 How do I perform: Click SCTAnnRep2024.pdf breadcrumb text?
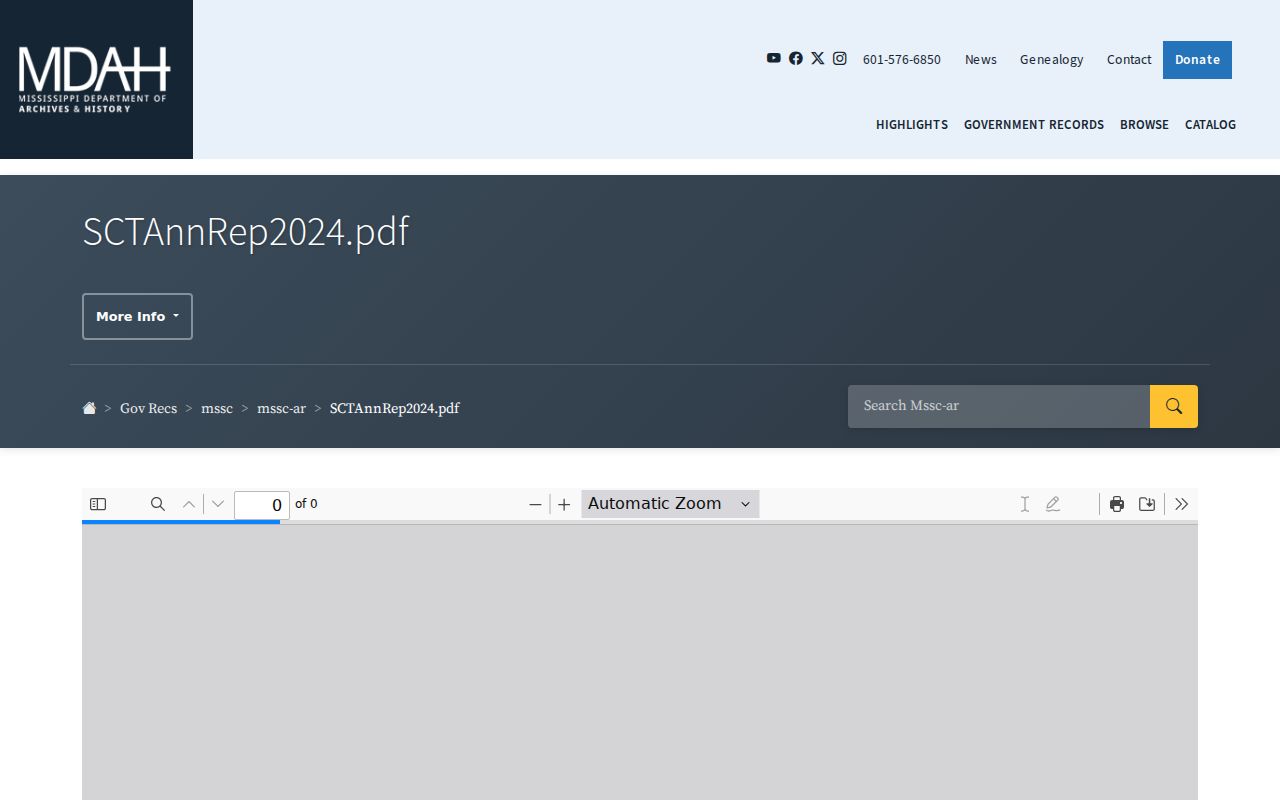point(394,408)
